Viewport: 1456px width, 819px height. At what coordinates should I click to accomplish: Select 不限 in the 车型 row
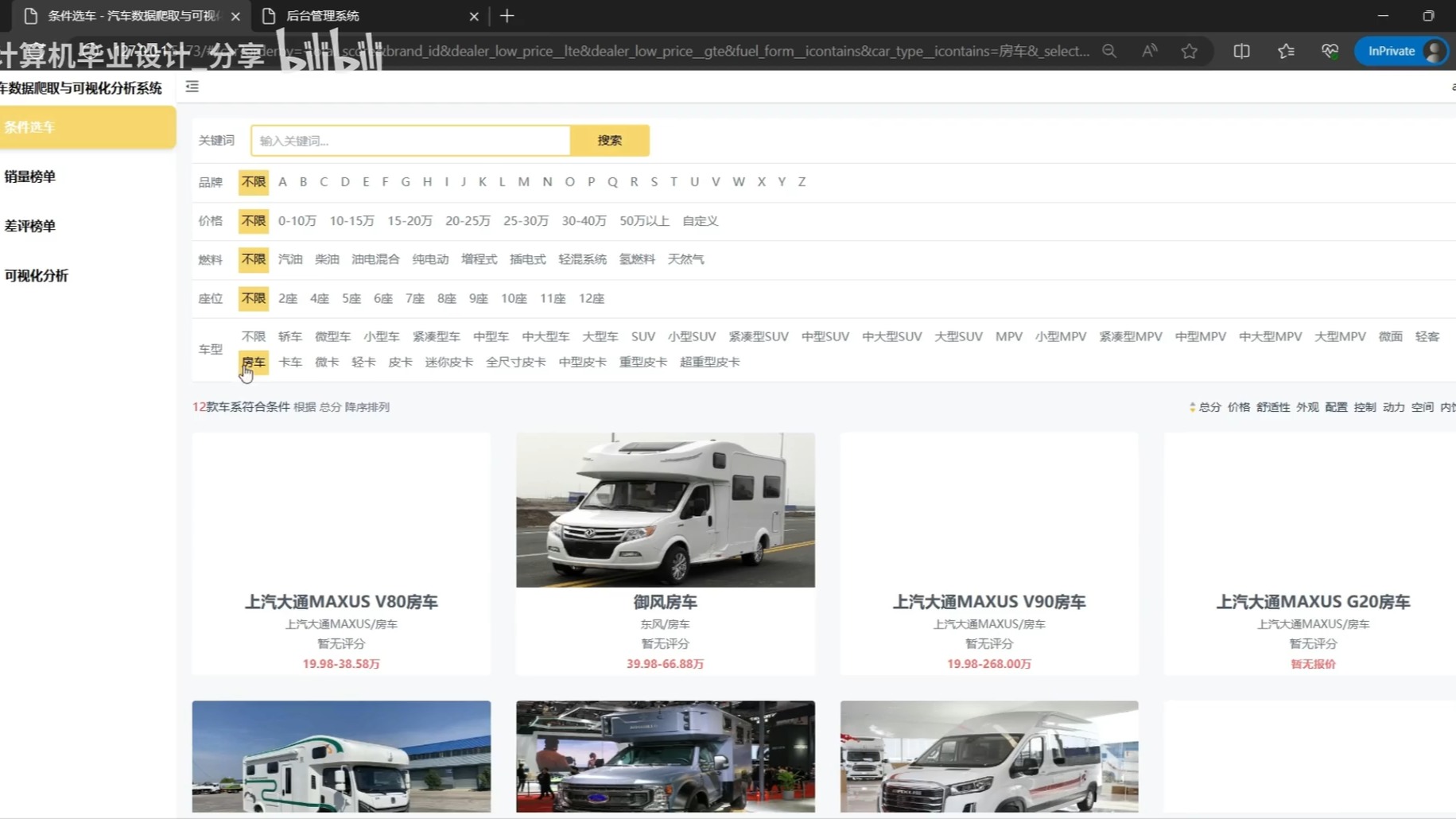(x=254, y=337)
